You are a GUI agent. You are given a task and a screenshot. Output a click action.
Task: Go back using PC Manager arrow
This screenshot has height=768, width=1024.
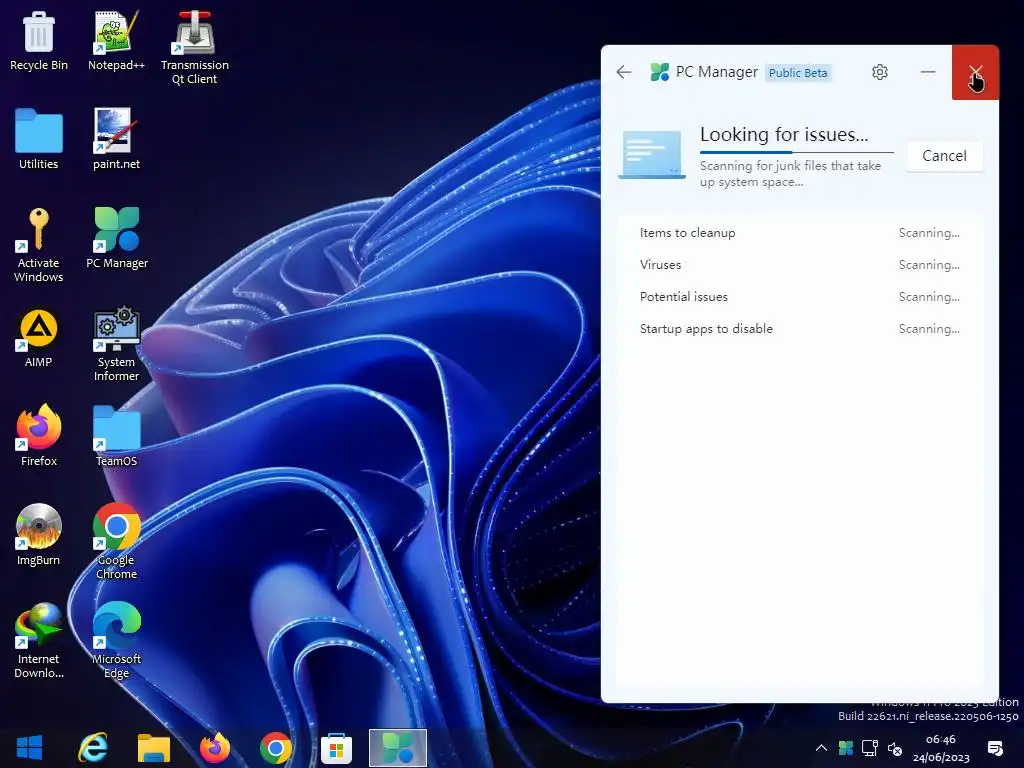click(x=624, y=72)
